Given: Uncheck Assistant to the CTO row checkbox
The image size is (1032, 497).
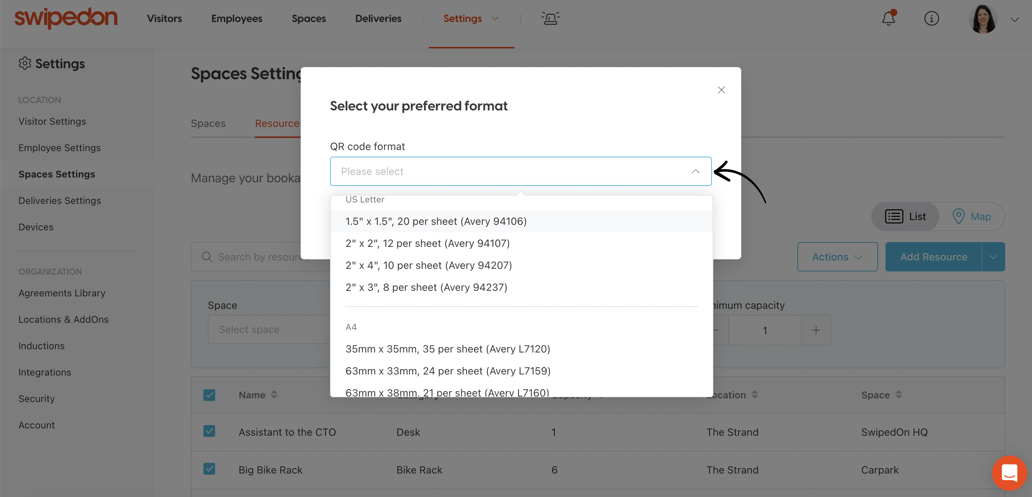Looking at the screenshot, I should (209, 432).
